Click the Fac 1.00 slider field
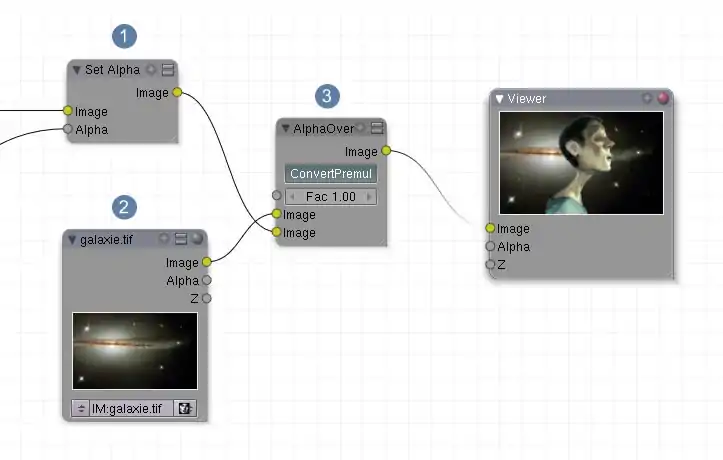This screenshot has width=723, height=460. point(331,197)
